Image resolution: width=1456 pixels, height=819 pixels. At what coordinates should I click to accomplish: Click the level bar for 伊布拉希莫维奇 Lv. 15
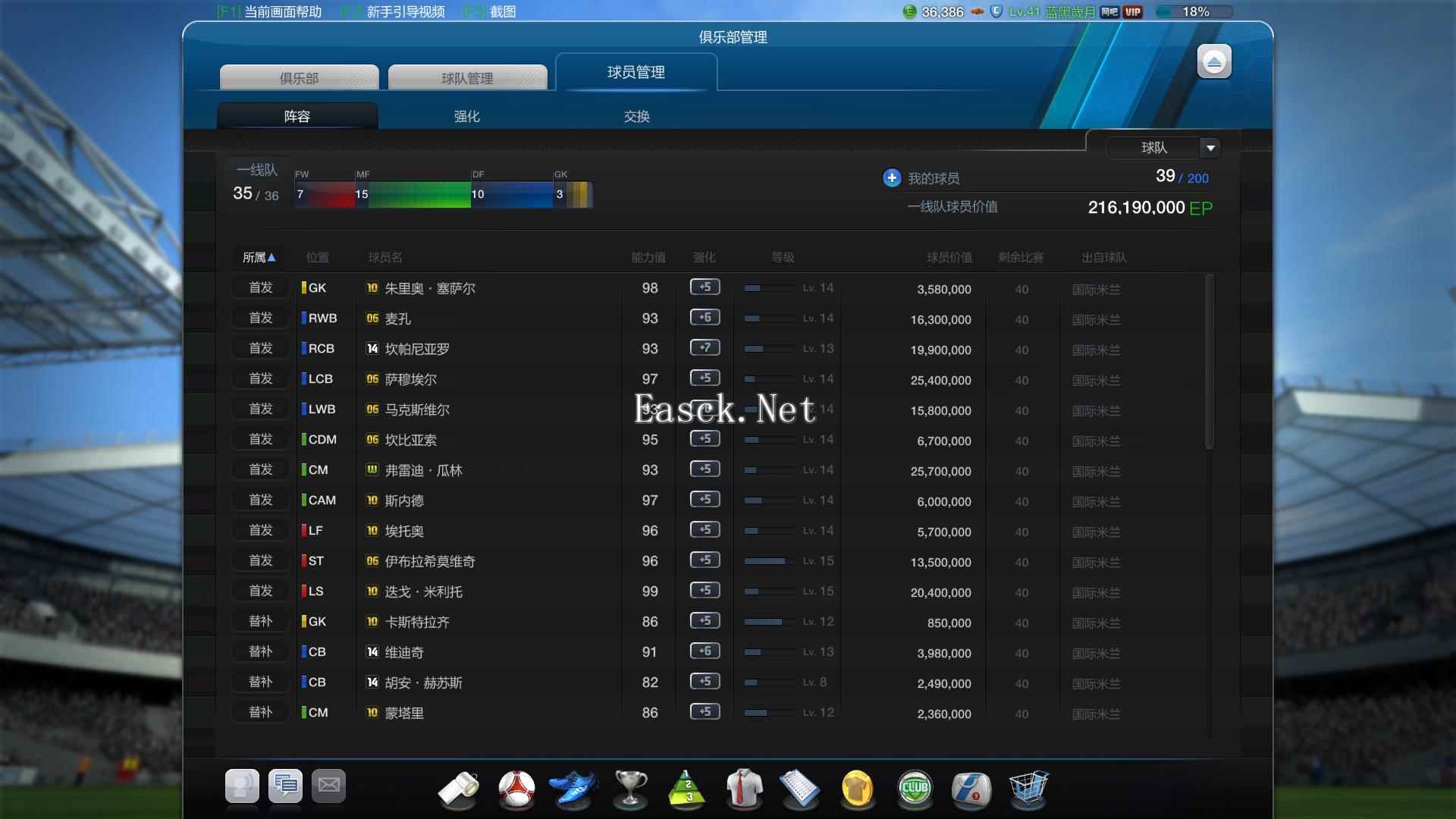click(768, 561)
